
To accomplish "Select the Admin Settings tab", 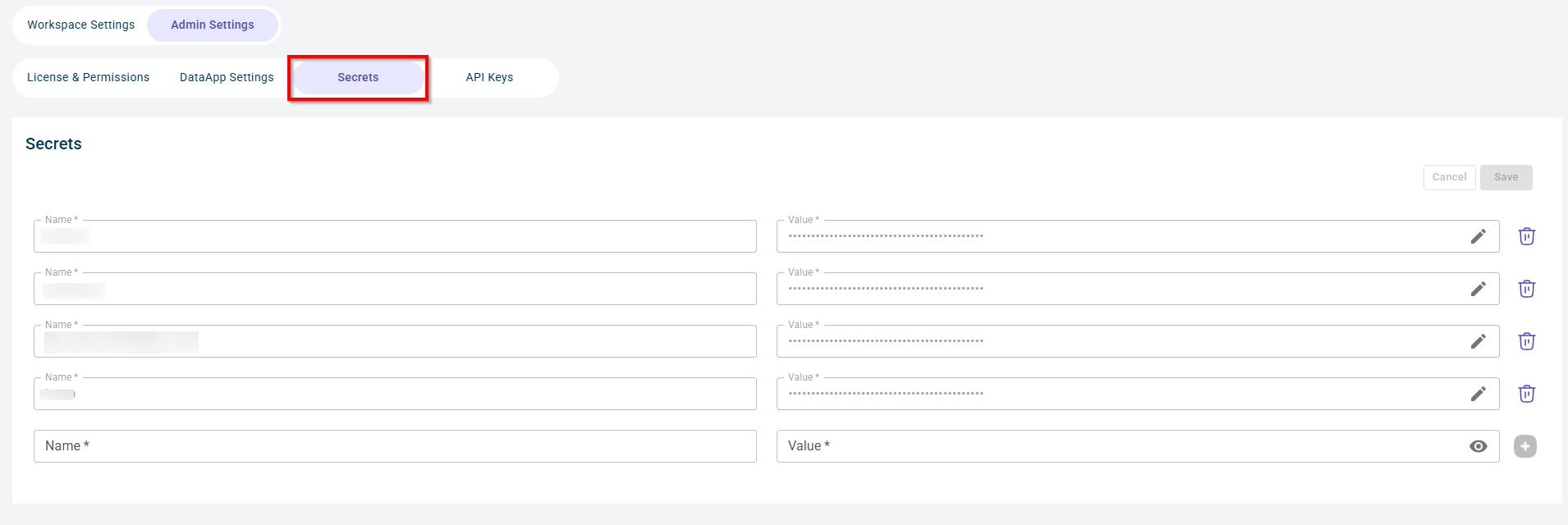I will 213,25.
